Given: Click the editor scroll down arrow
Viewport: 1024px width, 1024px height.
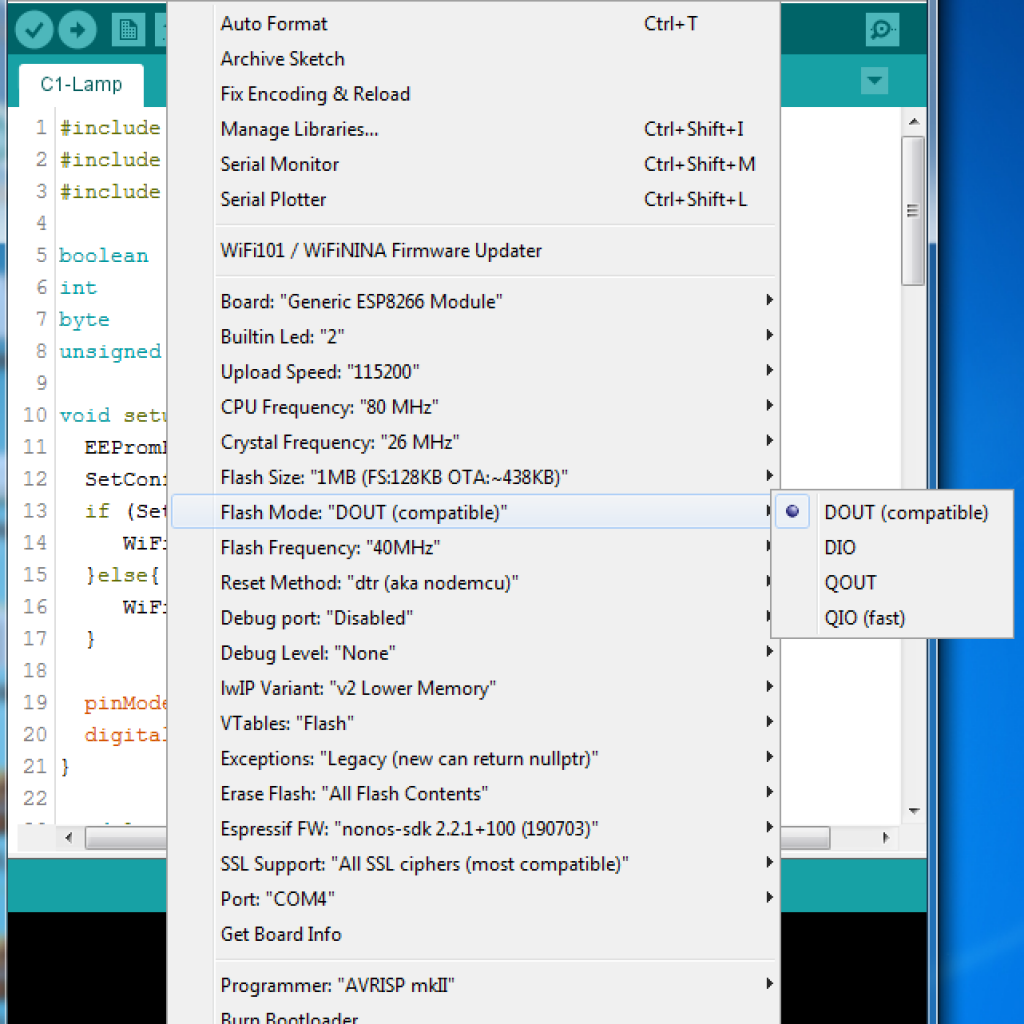Looking at the screenshot, I should tap(914, 811).
